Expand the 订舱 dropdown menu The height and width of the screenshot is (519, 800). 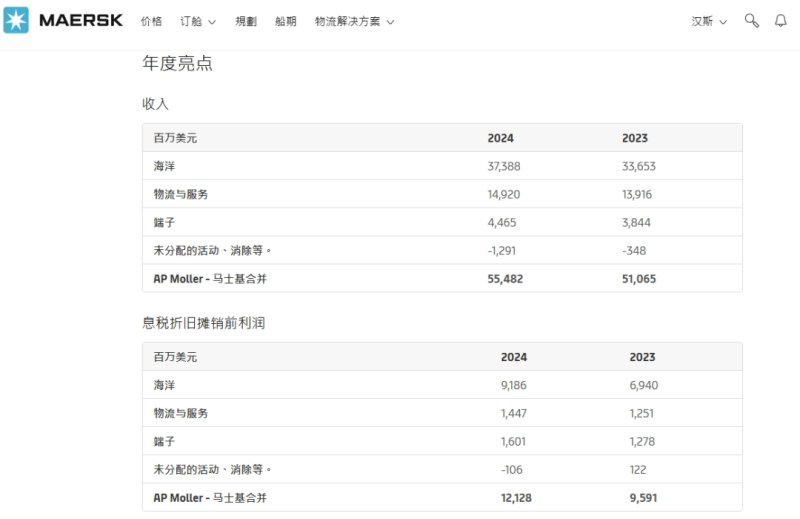point(198,21)
